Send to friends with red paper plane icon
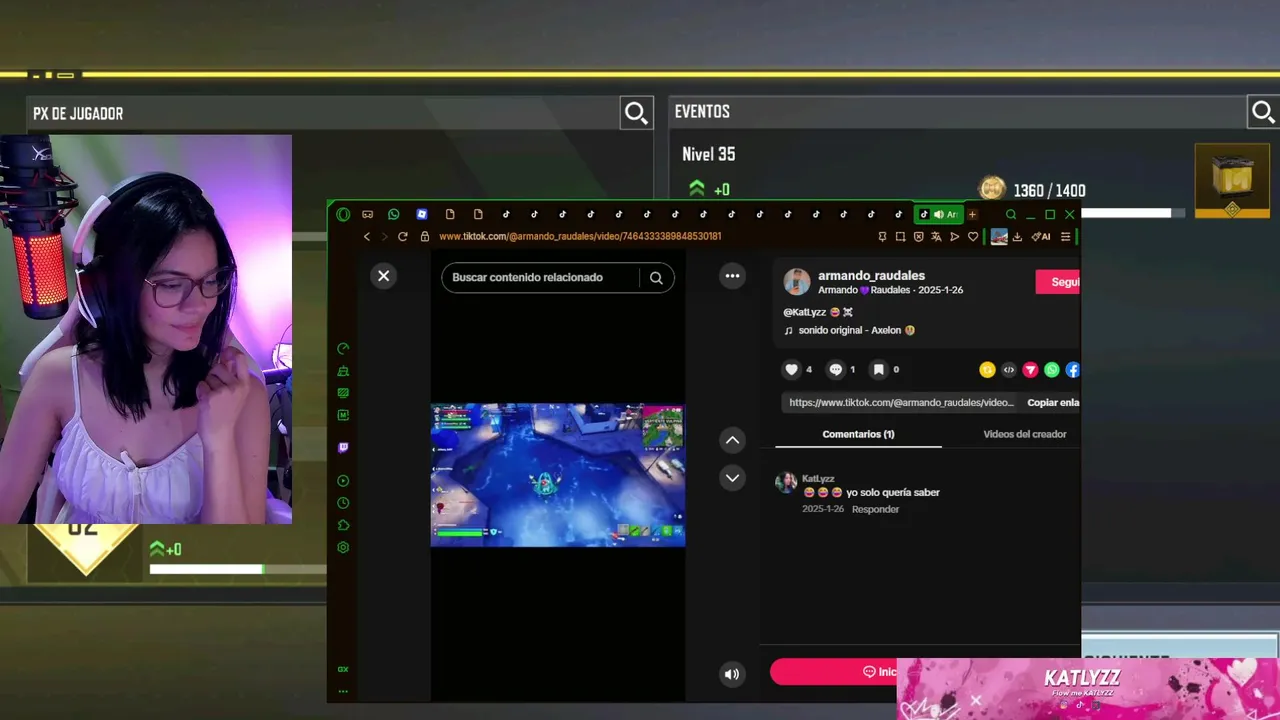This screenshot has width=1280, height=720. 1030,370
